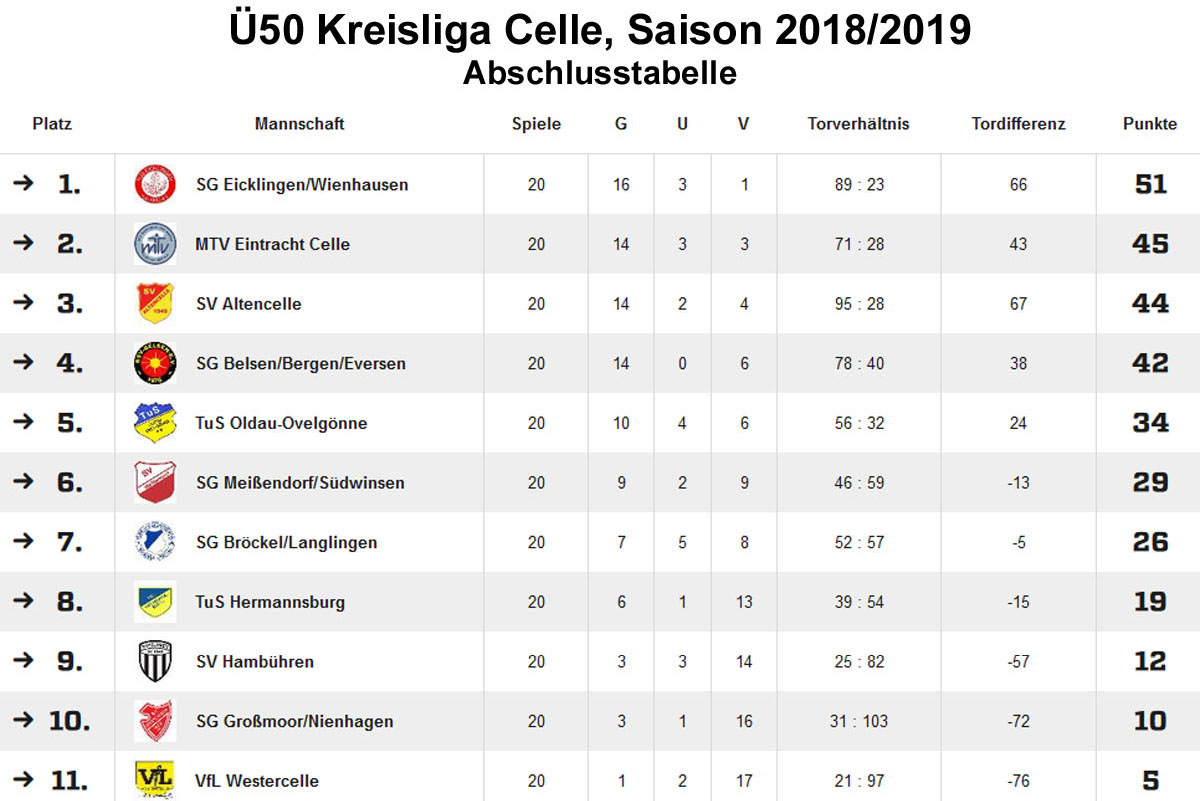Click the SG Meißendorf/Südwinsen crest
The height and width of the screenshot is (801, 1200).
[155, 483]
